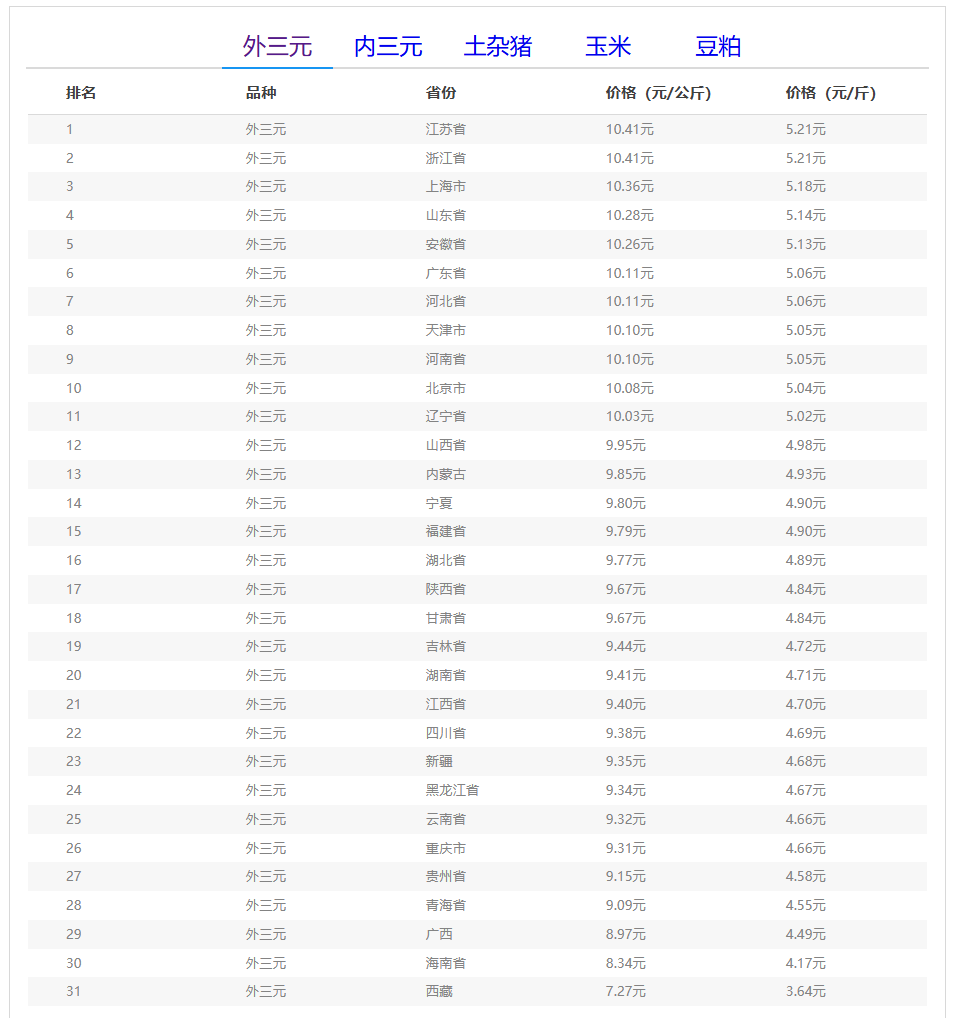Click the 品种 column header

pos(261,93)
